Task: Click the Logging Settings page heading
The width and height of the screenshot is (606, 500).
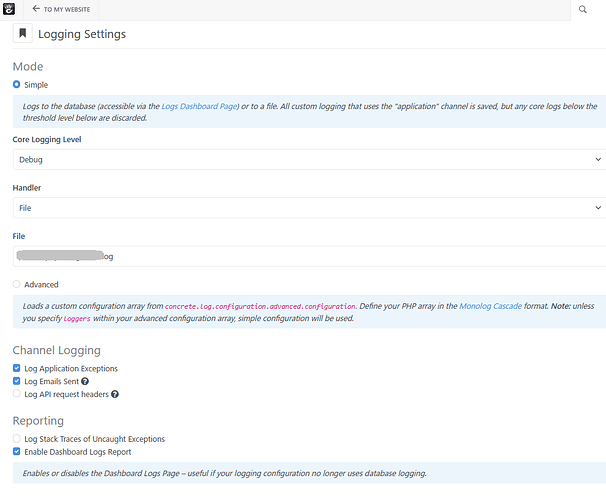Action: [82, 34]
